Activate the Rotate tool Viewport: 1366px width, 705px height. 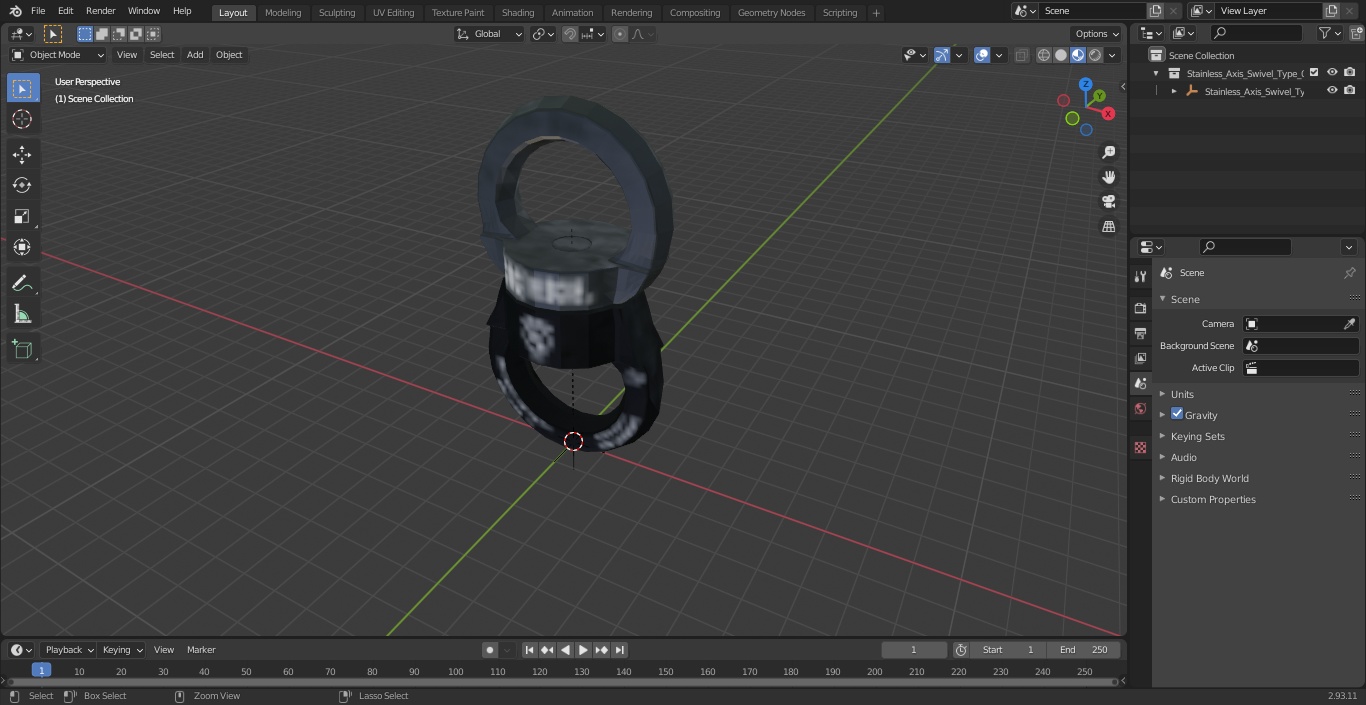[x=22, y=185]
